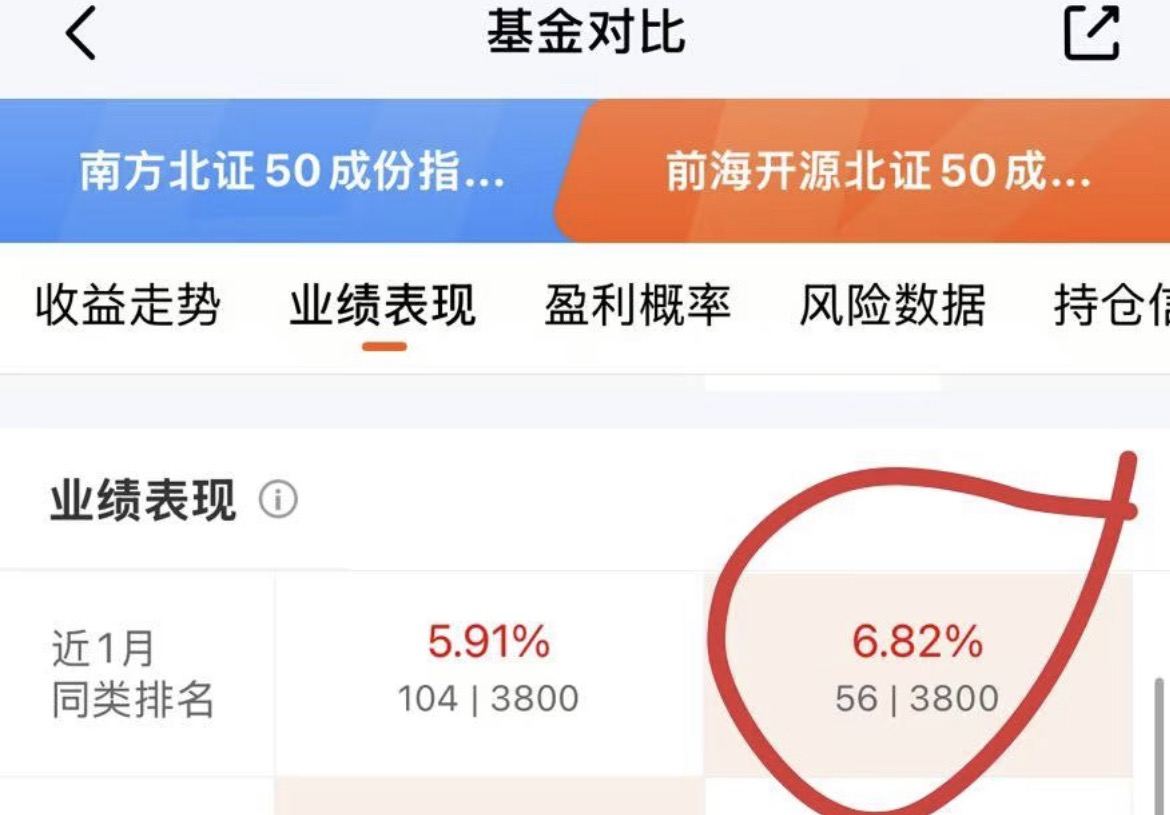Viewport: 1170px width, 815px height.
Task: Click the orange underline indicator under 业绩表现
Action: coord(384,347)
